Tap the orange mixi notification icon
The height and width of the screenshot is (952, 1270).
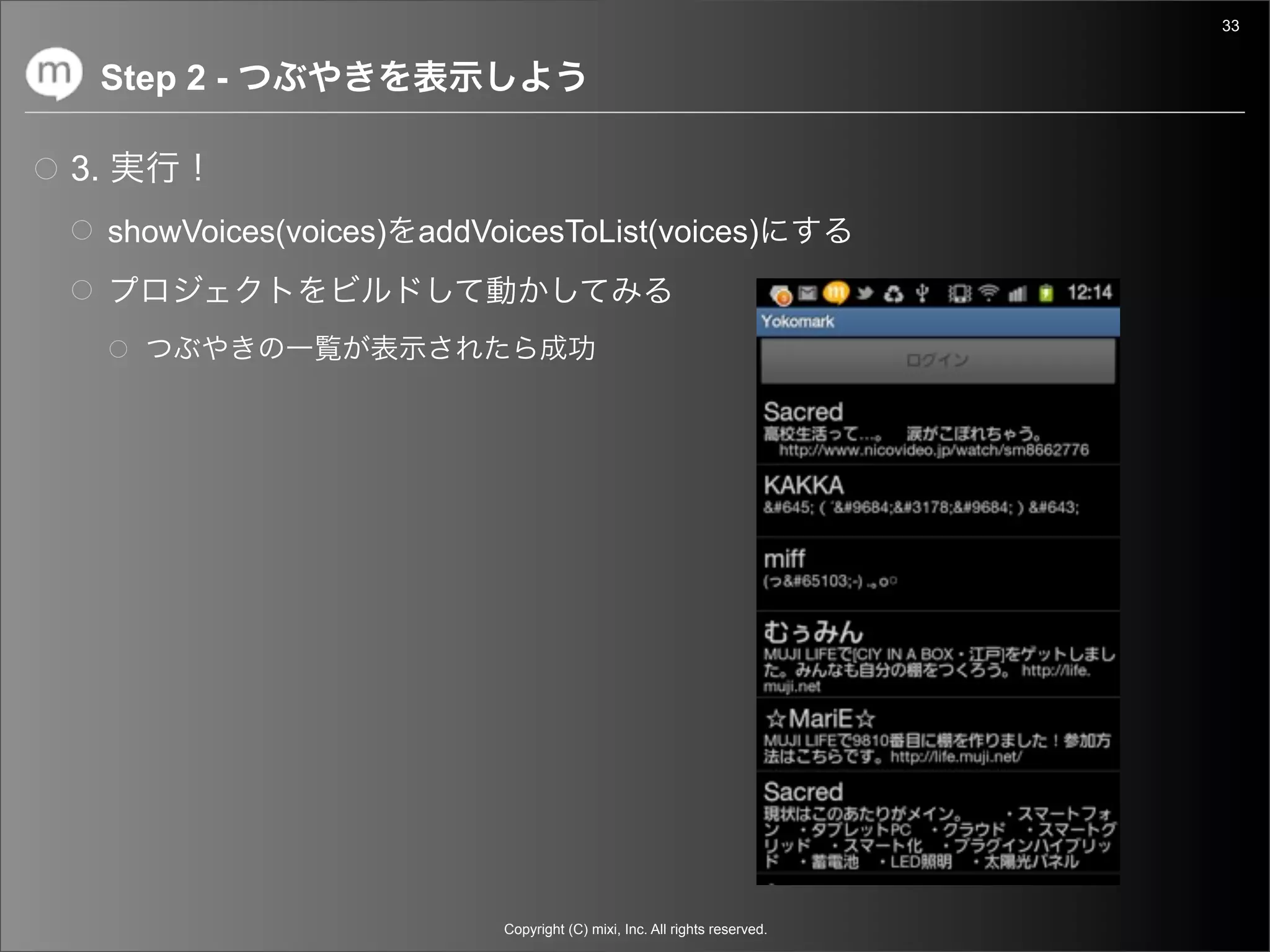coord(836,293)
